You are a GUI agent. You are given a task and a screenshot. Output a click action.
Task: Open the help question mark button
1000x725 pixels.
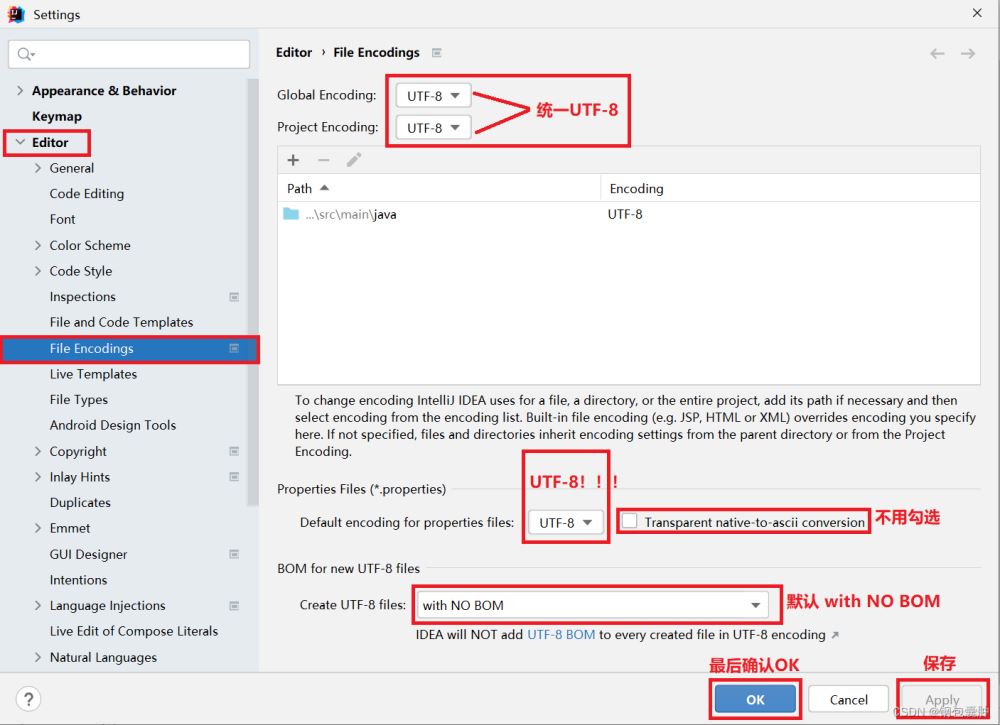[x=29, y=699]
